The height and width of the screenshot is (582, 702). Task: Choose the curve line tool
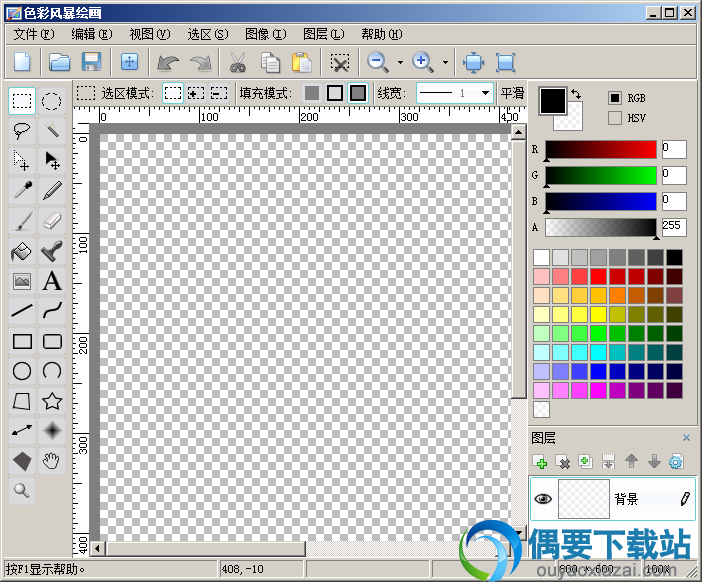(51, 311)
